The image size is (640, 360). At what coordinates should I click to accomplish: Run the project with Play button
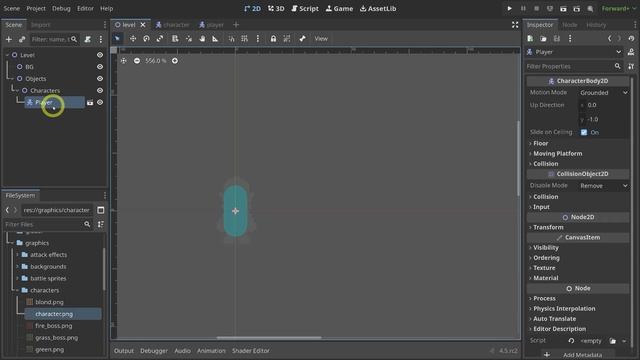tap(509, 9)
